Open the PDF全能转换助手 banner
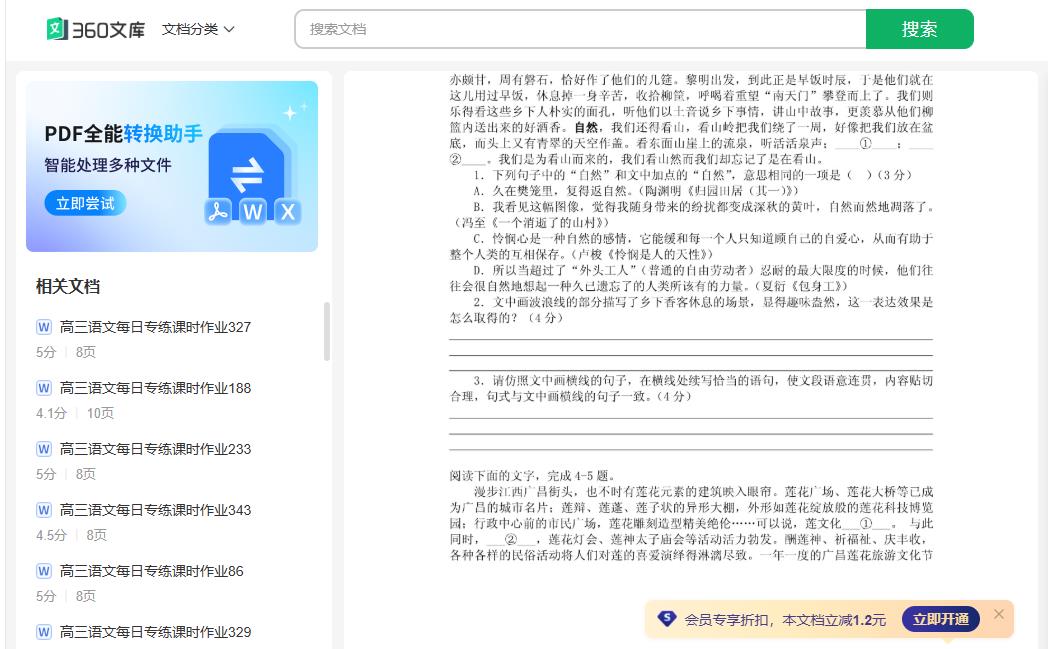This screenshot has width=1048, height=649. click(x=172, y=166)
